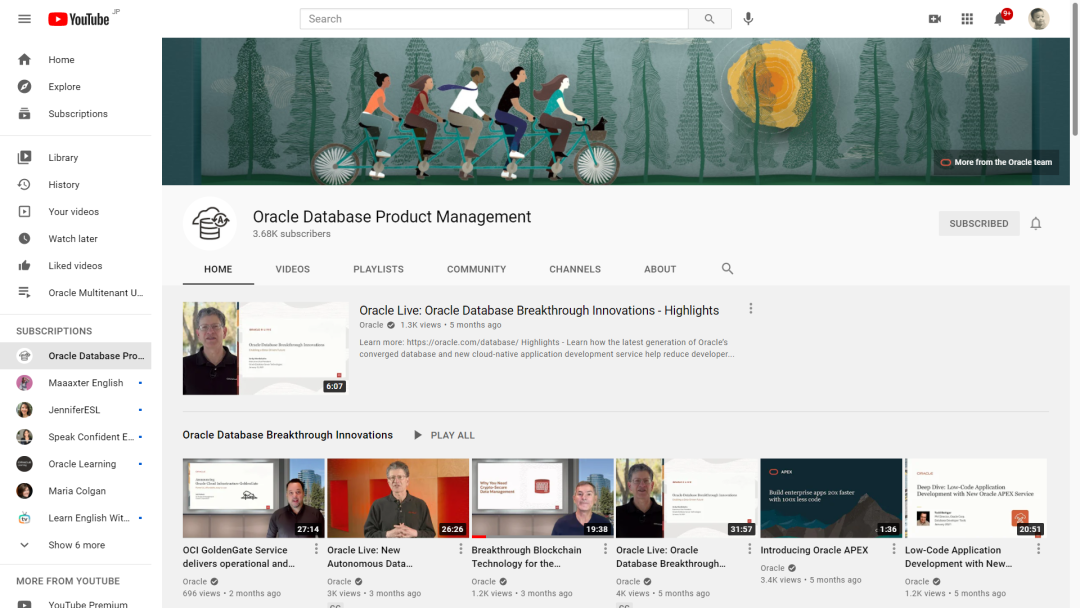Play Oracle Live 26:26 thumbnail
Screen dimensions: 1080x608
[x=398, y=498]
